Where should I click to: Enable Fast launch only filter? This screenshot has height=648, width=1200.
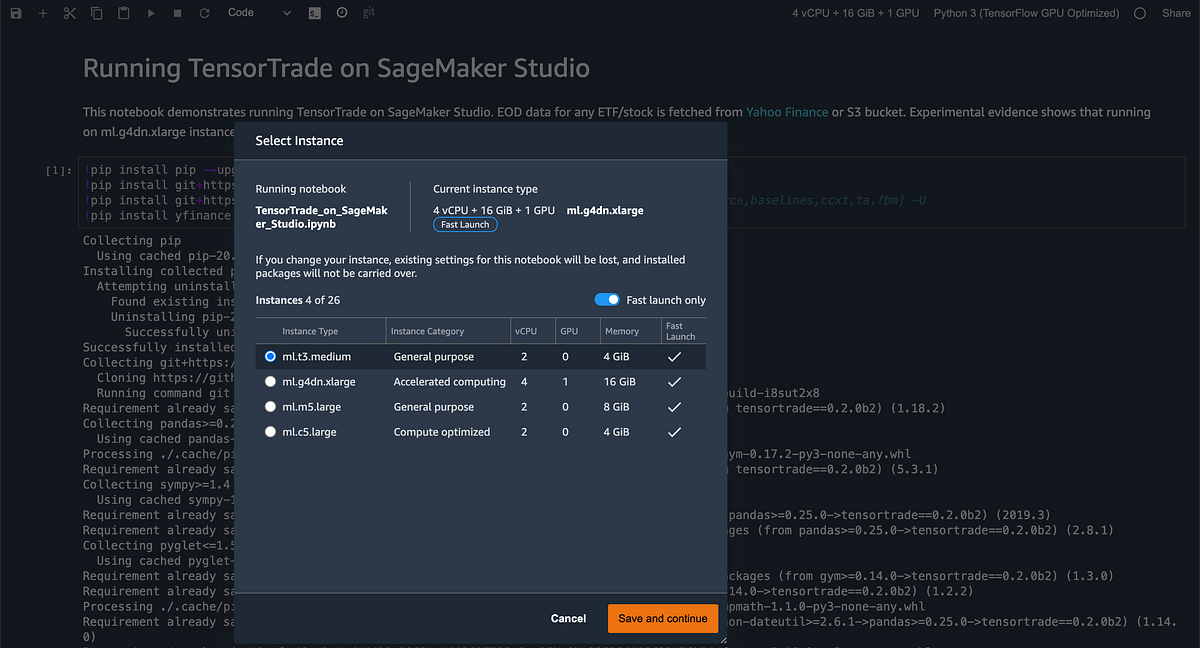608,300
